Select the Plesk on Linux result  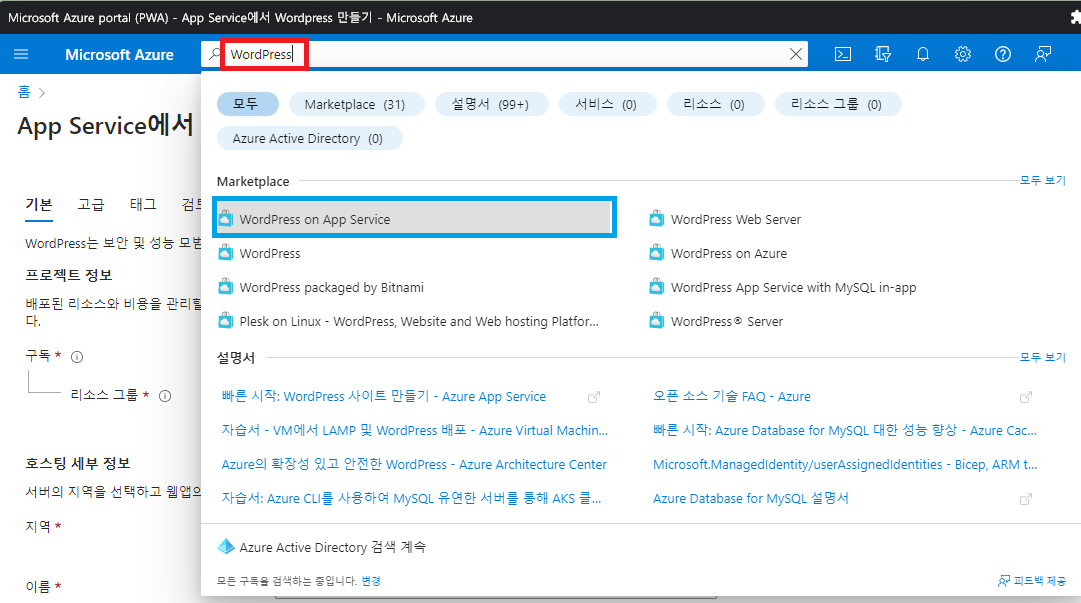419,321
